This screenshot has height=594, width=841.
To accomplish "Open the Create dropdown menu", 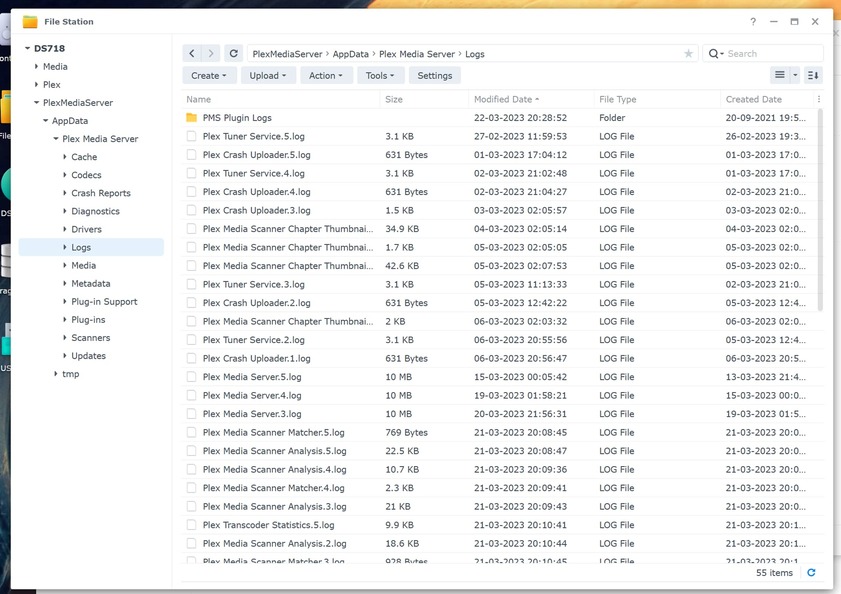I will (x=209, y=76).
